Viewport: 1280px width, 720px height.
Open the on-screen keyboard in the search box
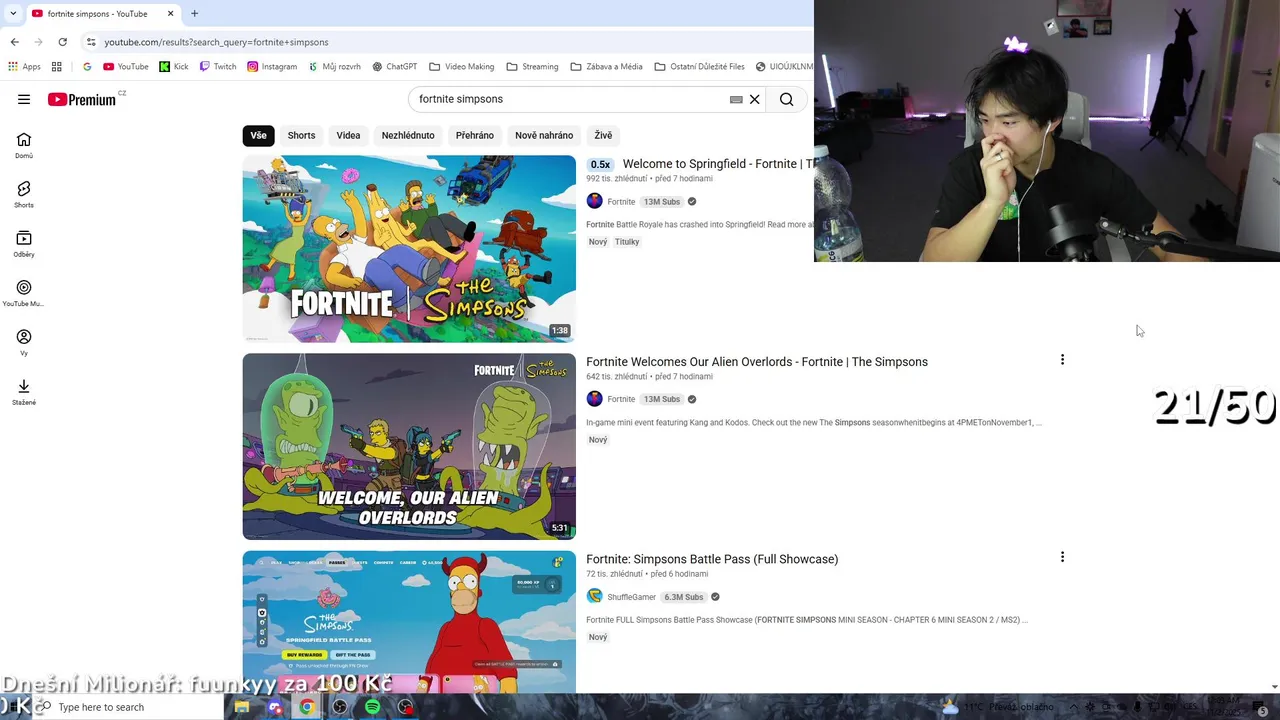(x=736, y=99)
